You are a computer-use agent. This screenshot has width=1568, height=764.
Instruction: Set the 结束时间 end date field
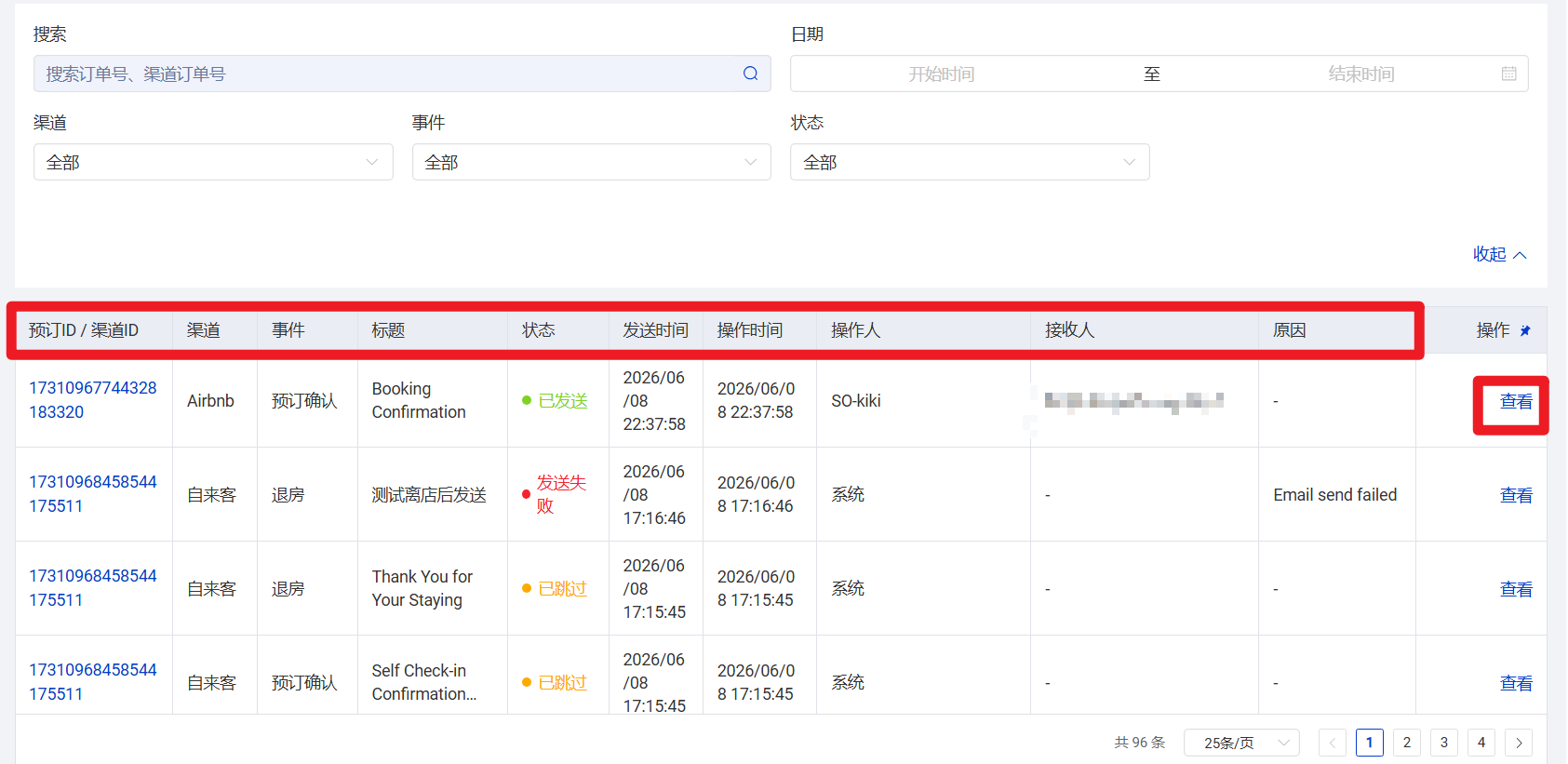[1360, 74]
